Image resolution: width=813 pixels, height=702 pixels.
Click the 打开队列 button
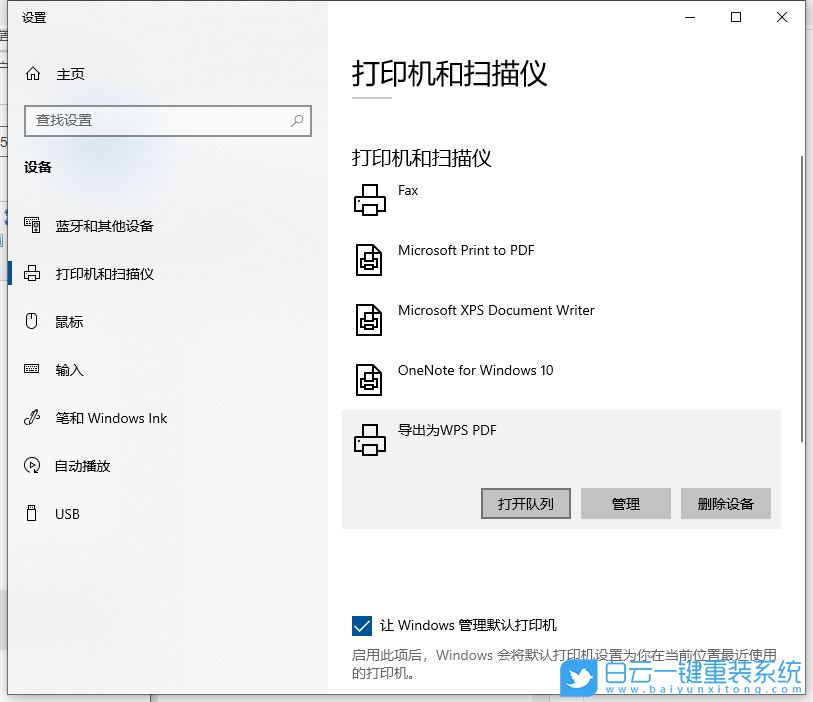coord(525,503)
